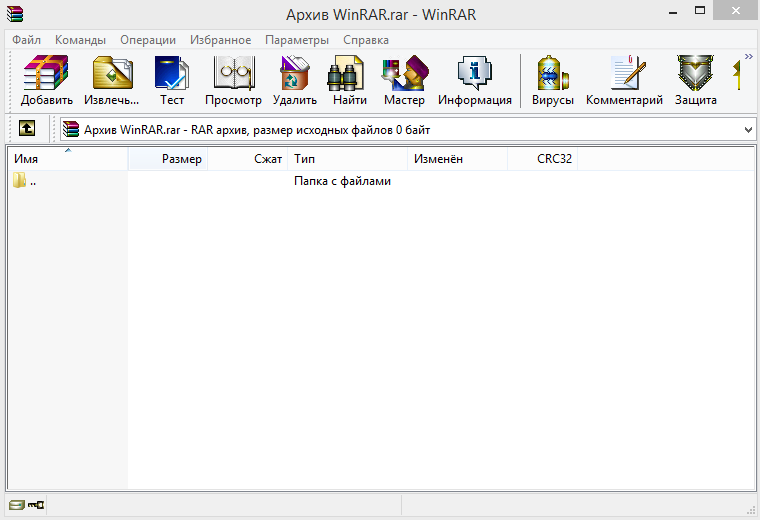Sort by the Размер column header

point(168,159)
